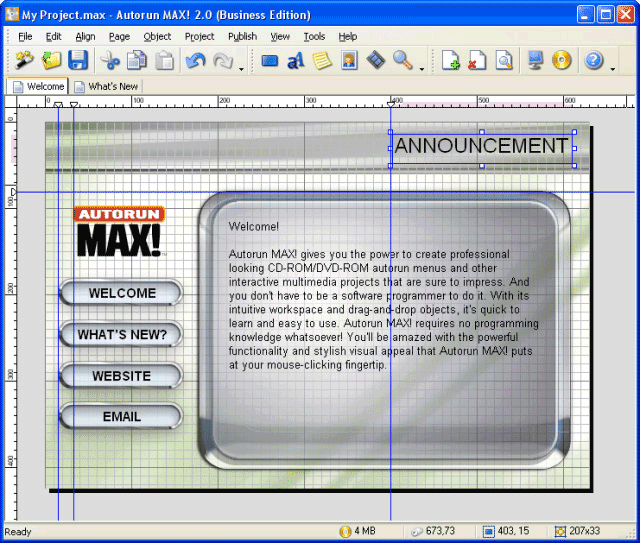Copy the selected object icon
640x543 pixels.
click(137, 60)
